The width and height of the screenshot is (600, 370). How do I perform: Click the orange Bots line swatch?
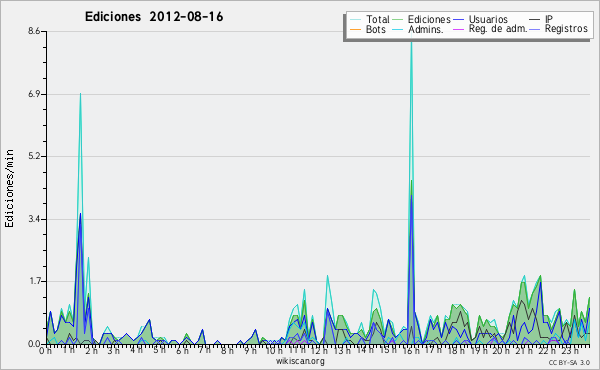[x=355, y=29]
